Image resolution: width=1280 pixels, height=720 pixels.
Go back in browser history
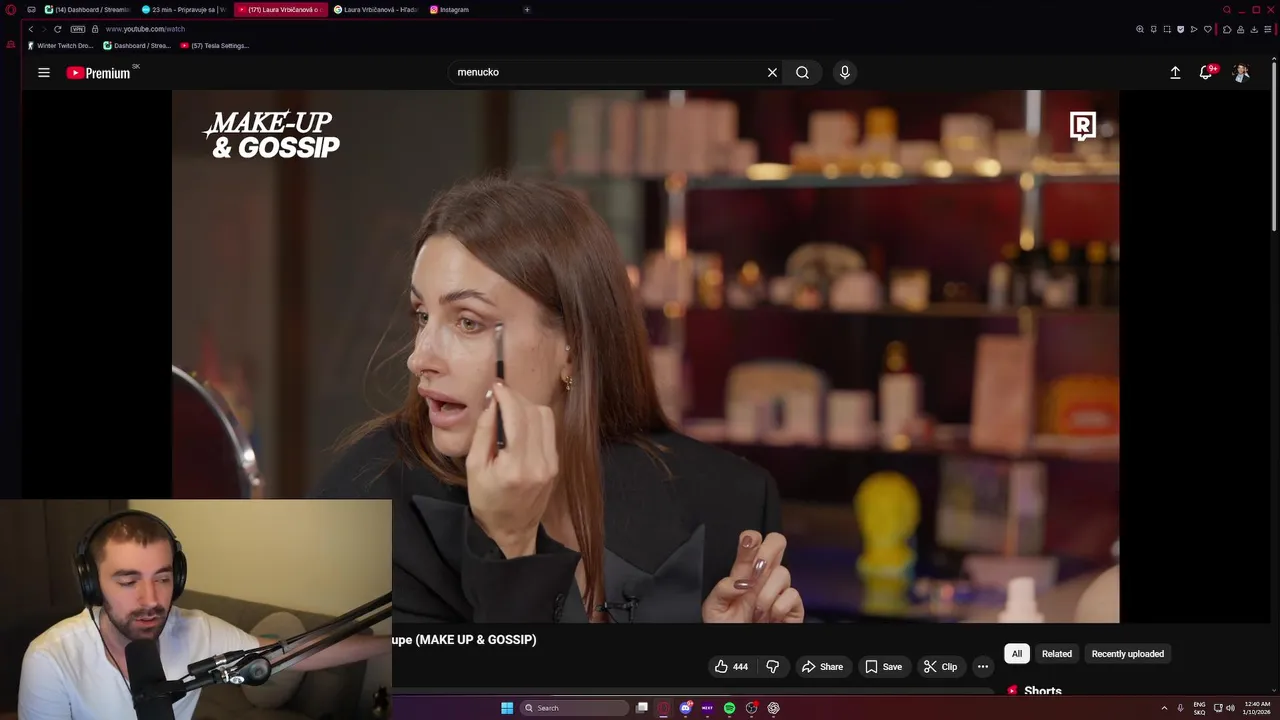(30, 29)
